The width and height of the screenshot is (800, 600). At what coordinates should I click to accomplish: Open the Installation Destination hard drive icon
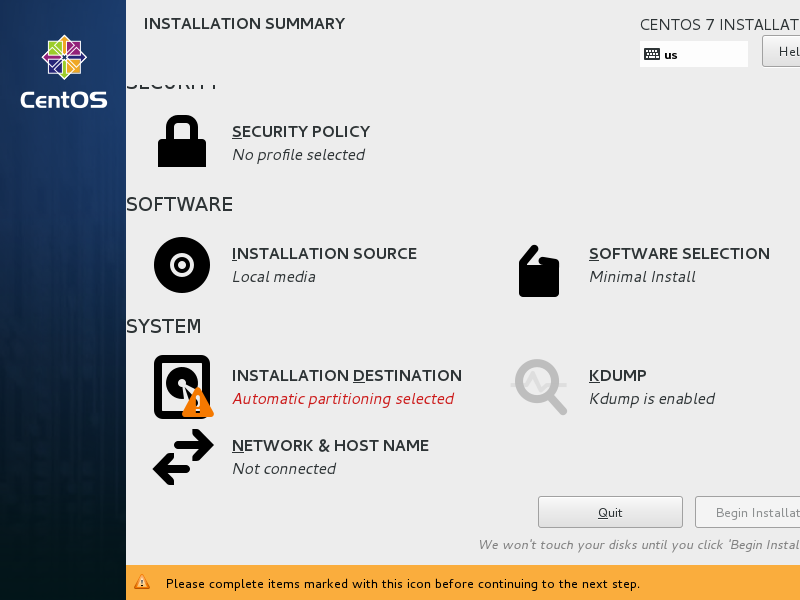[x=183, y=387]
